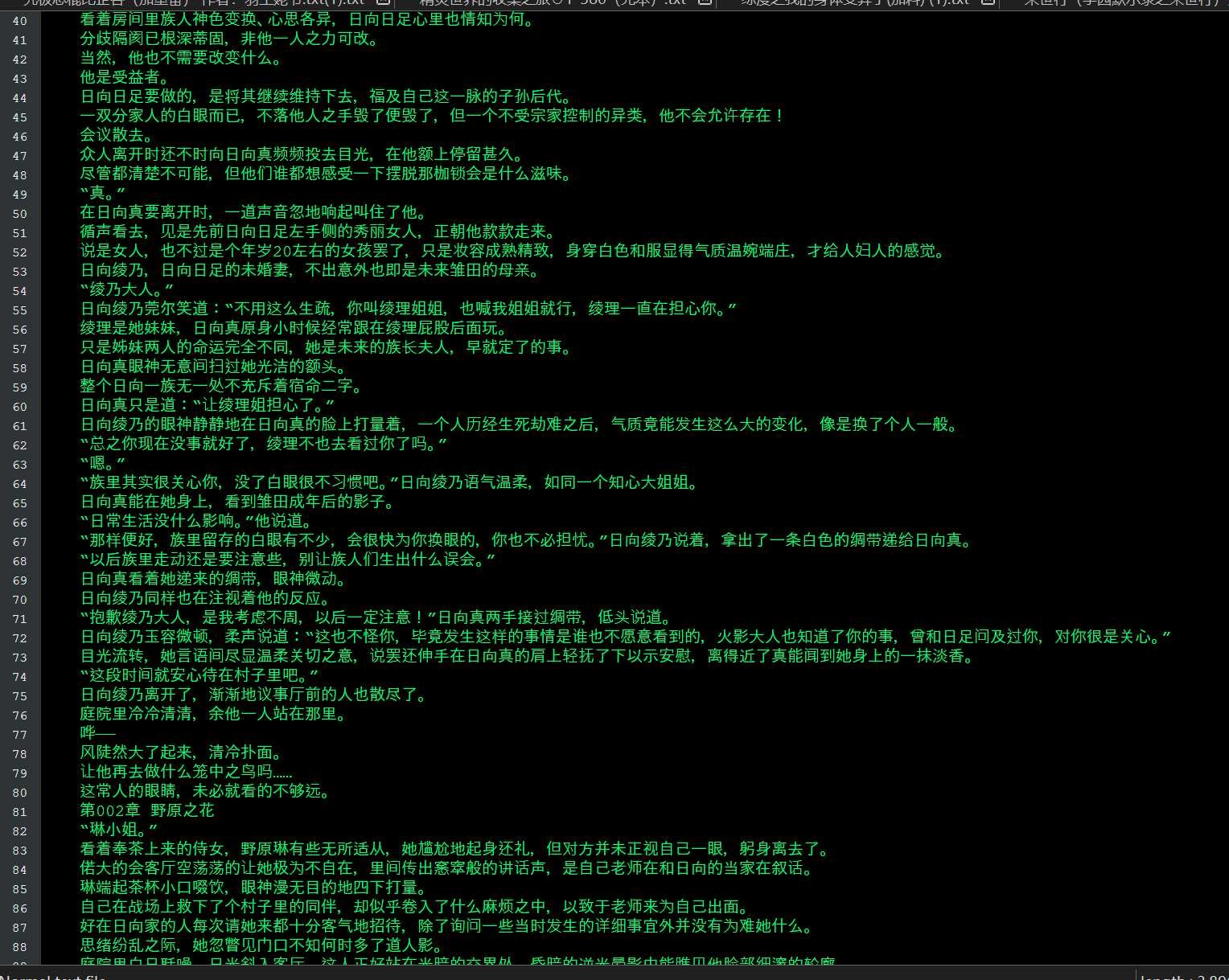The height and width of the screenshot is (980, 1229).
Task: Put the caret in the line “琳小姐。”
Action: click(118, 830)
